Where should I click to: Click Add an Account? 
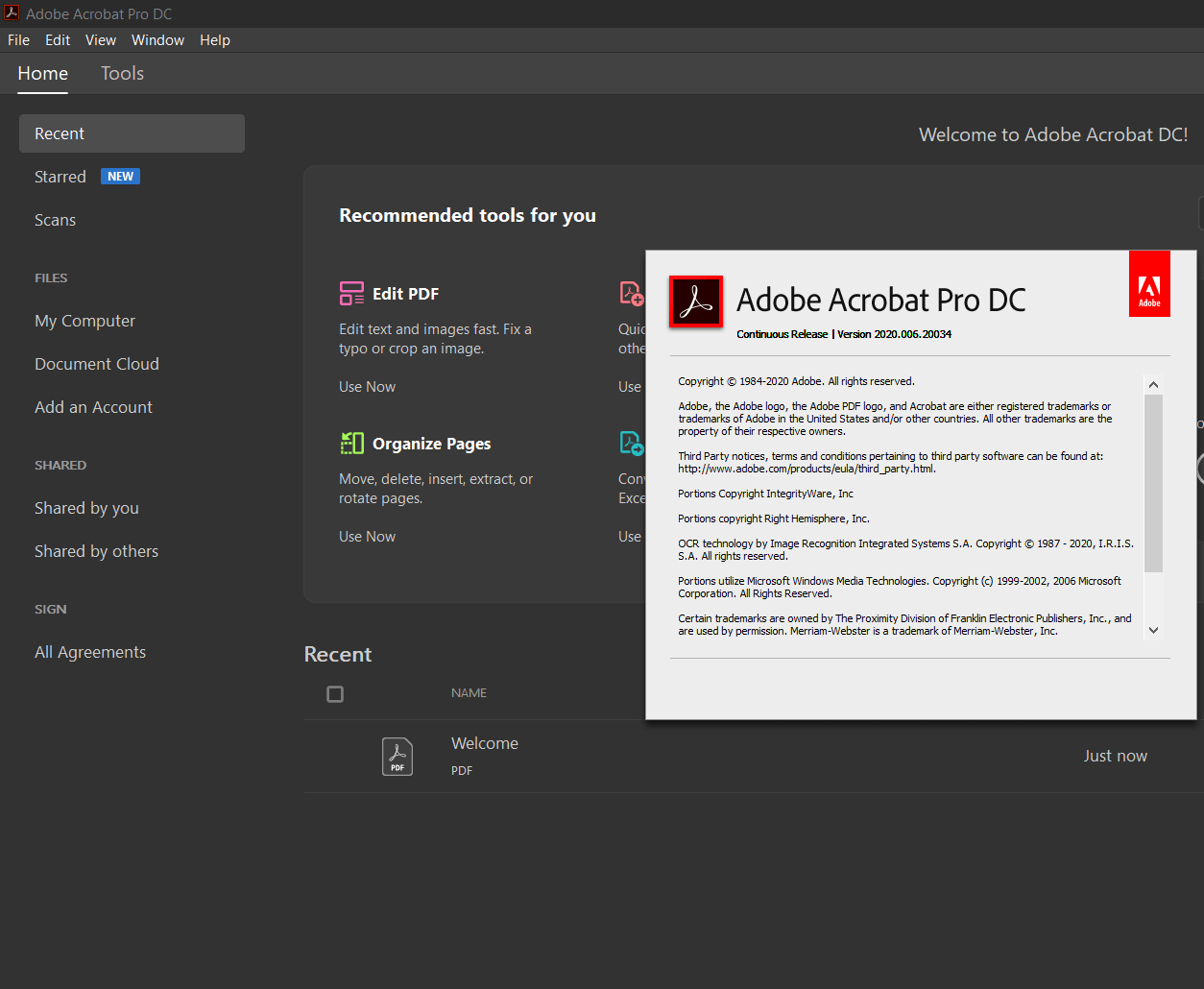tap(93, 407)
